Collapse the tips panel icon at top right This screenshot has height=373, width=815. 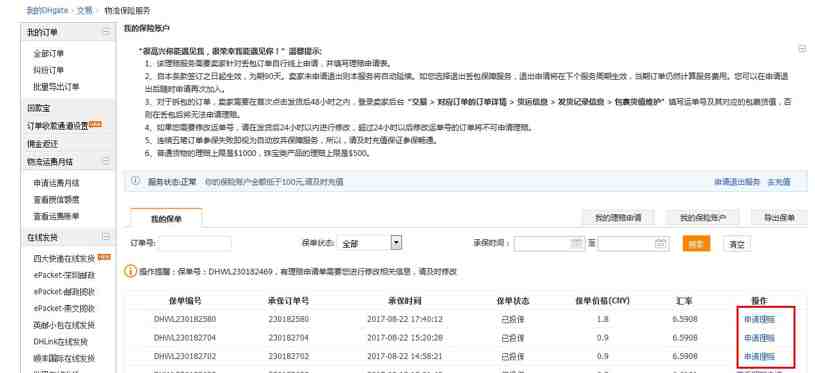(802, 49)
